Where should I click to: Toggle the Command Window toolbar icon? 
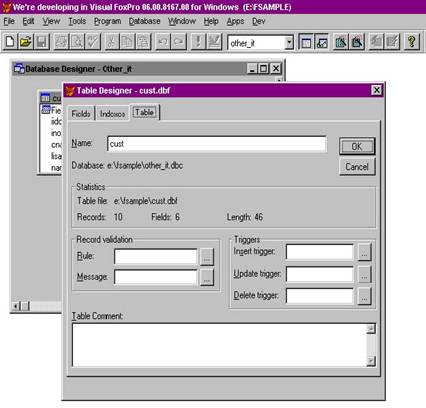click(306, 42)
